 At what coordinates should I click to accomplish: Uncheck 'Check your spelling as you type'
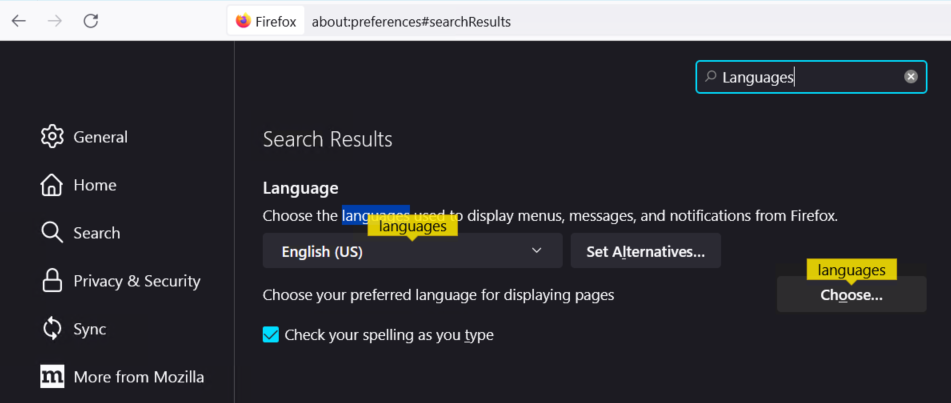tap(271, 335)
